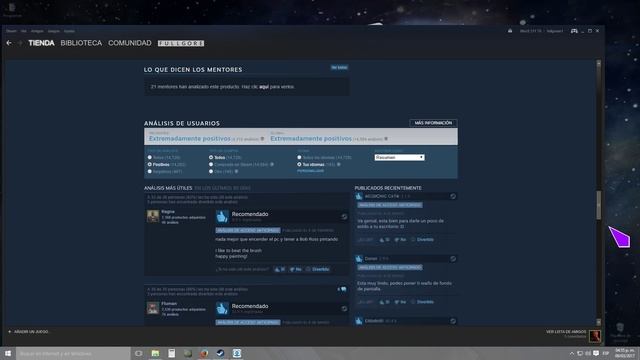
Task: Click the 'aquí' link in mentors text
Action: pos(264,87)
